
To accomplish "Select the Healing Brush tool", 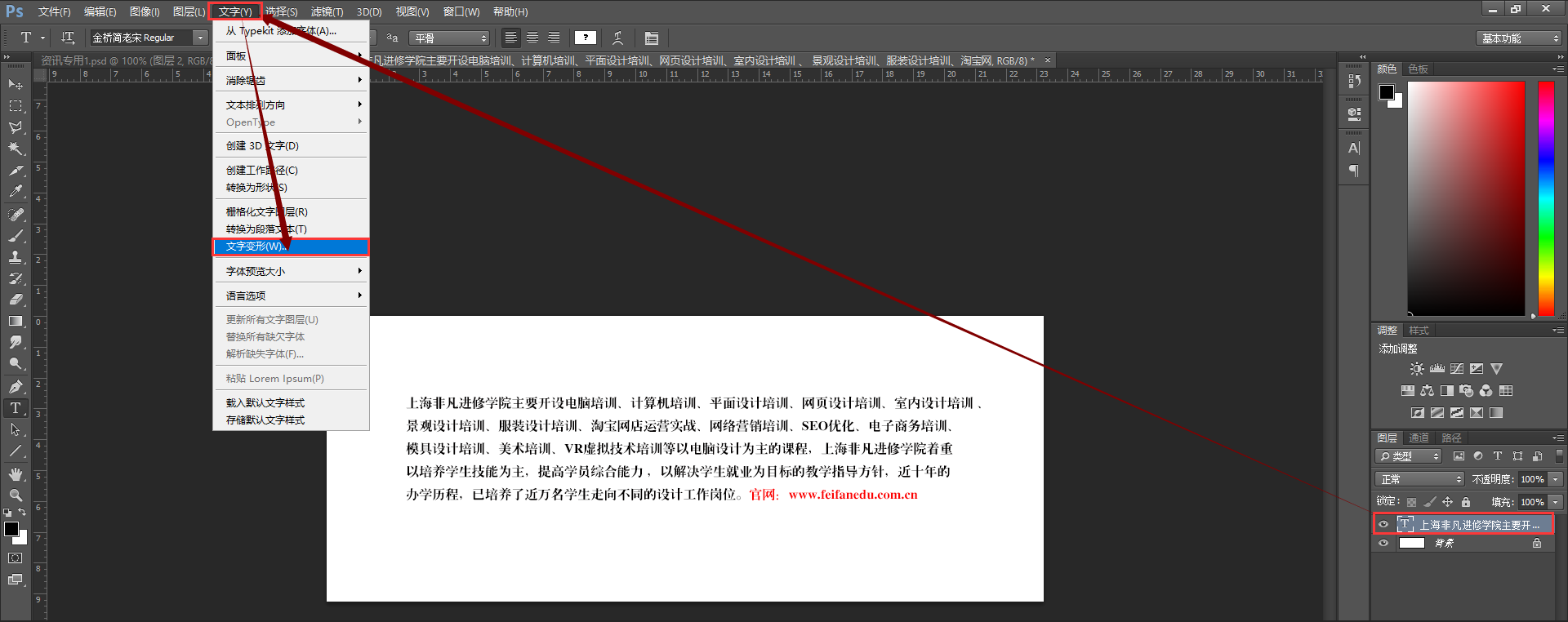I will [16, 214].
